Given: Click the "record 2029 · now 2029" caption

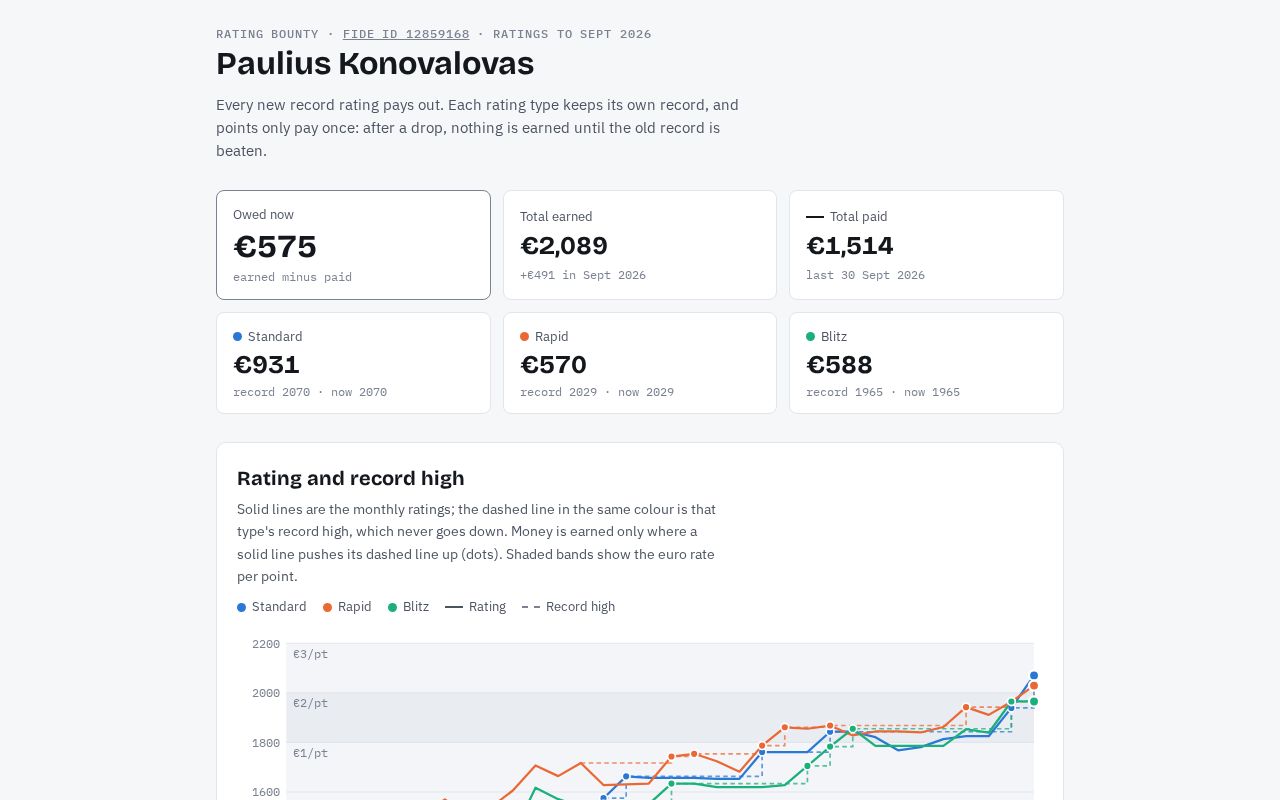Looking at the screenshot, I should (597, 392).
